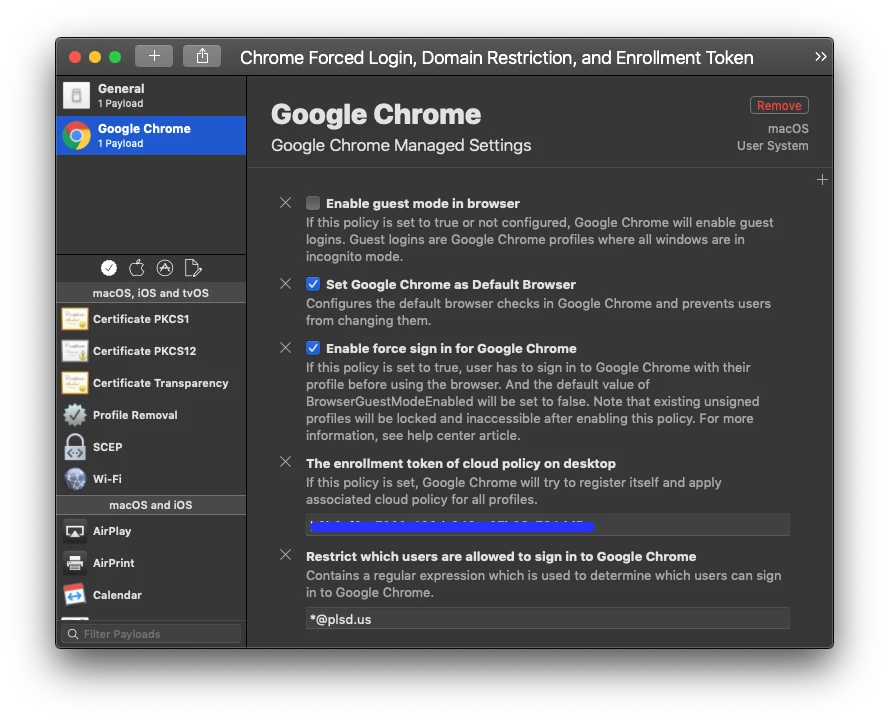Click the *@plsd.us restriction field

[x=548, y=619]
